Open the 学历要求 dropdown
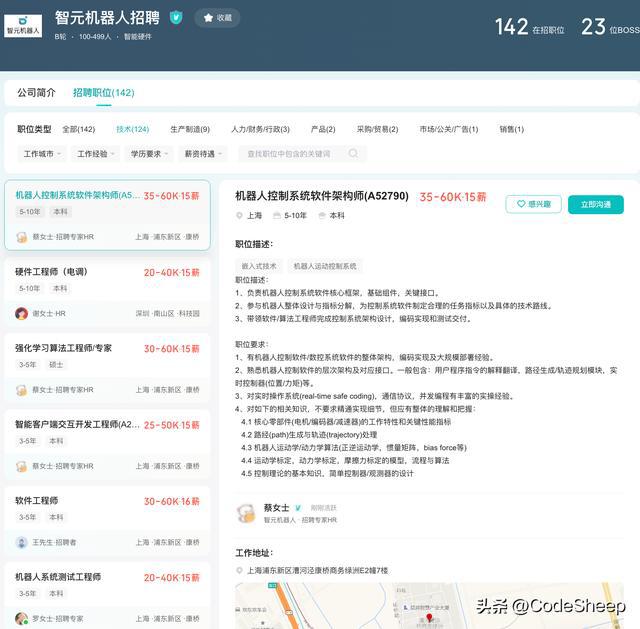Viewport: 640px width, 629px height. (x=149, y=154)
